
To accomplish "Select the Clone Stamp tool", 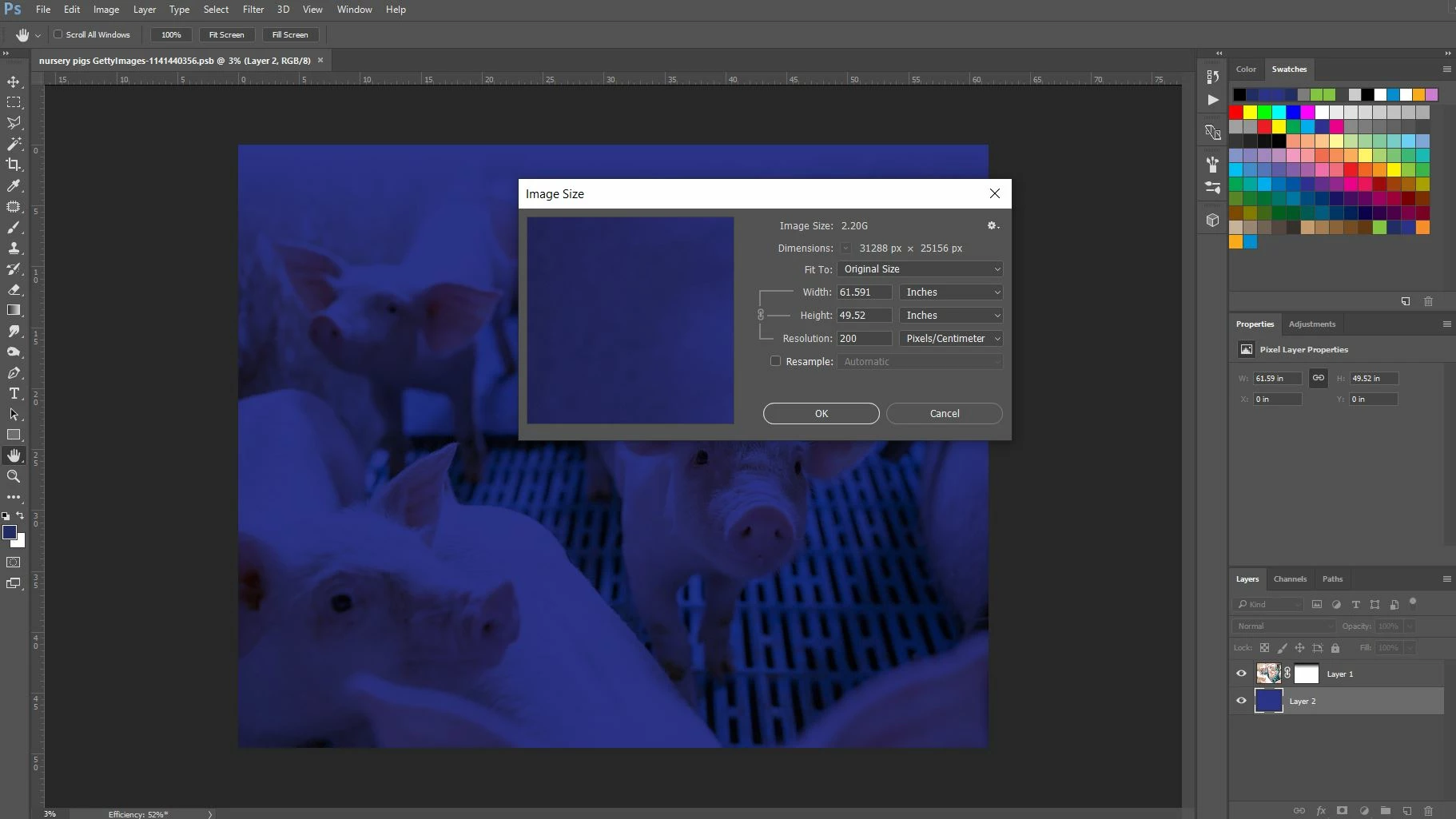I will coord(14,248).
